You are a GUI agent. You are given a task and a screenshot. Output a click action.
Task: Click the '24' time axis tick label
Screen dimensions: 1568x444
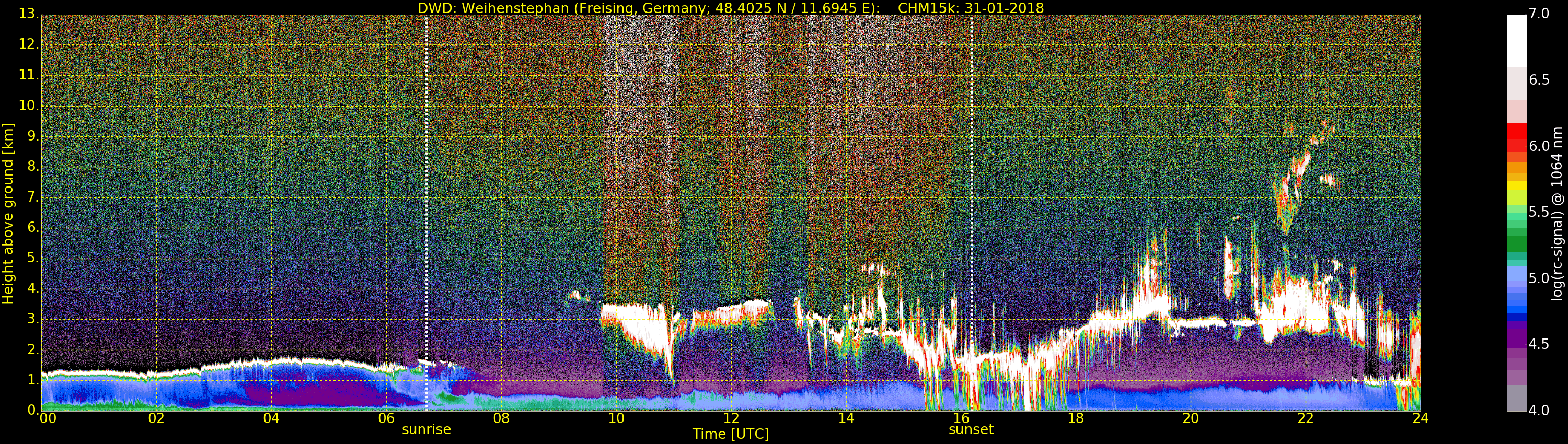point(1421,418)
